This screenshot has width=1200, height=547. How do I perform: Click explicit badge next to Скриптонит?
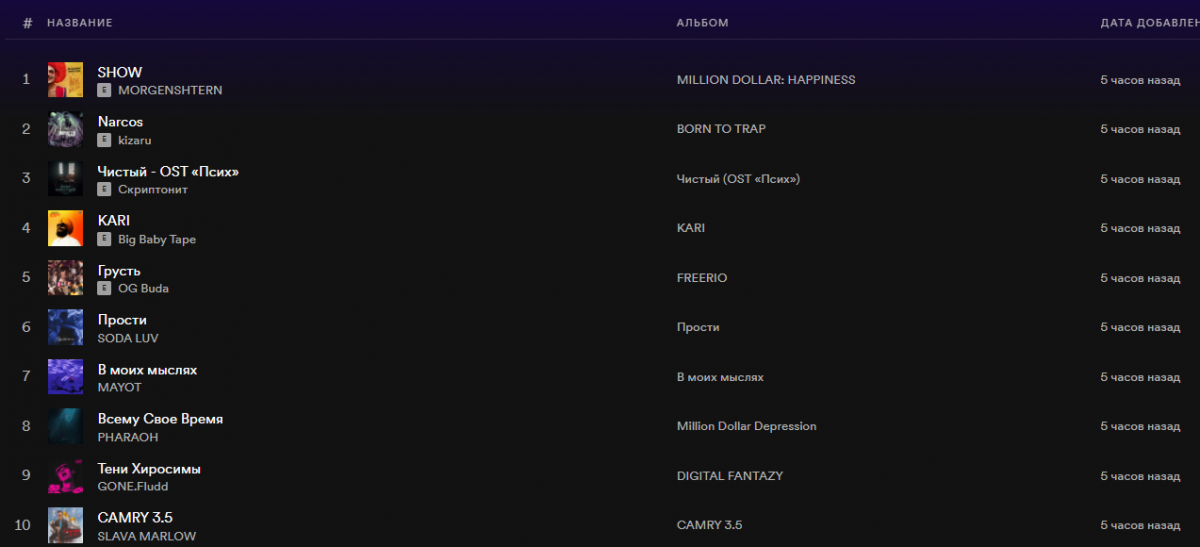[103, 189]
